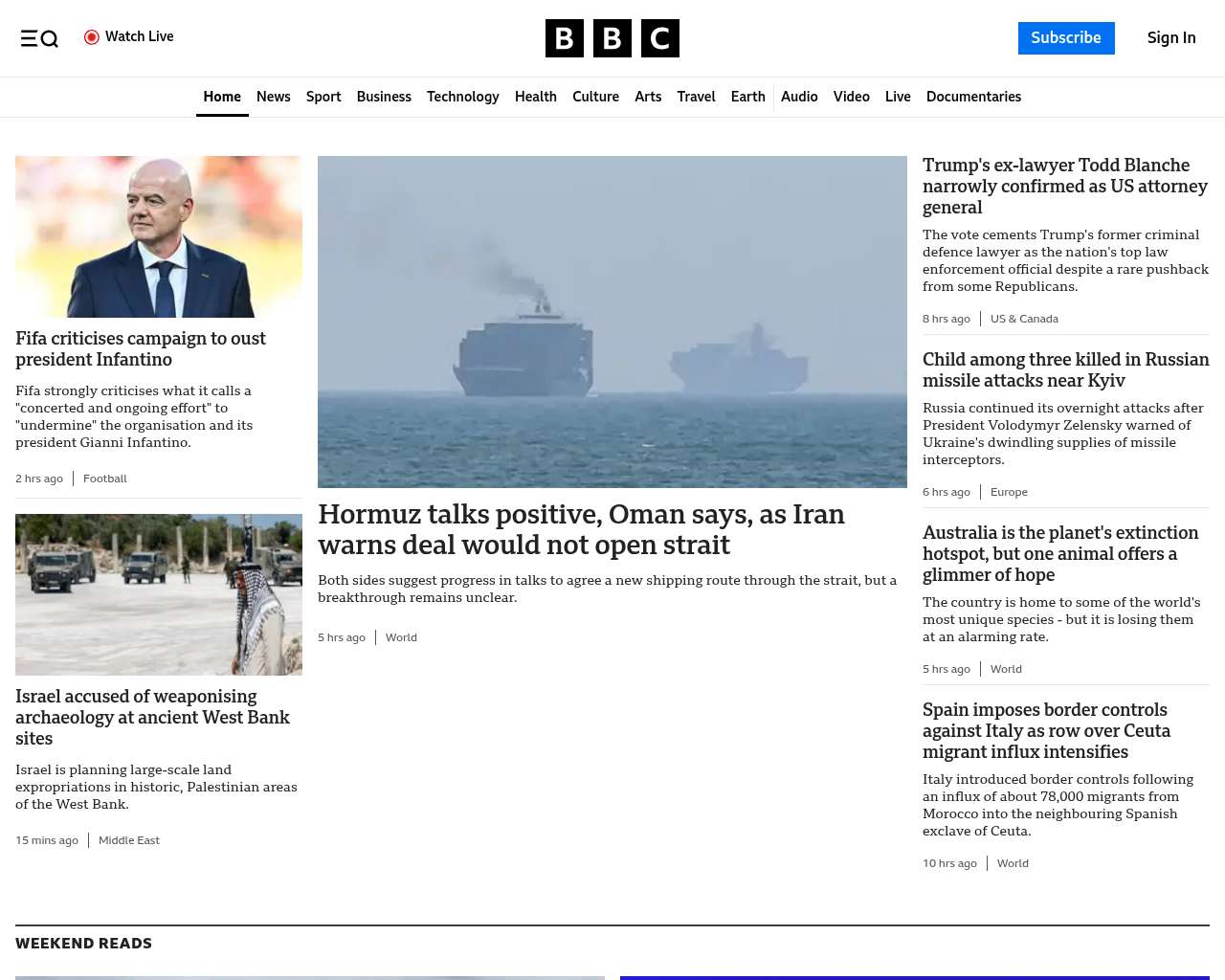Viewport: 1225px width, 980px height.
Task: Open Australia extinction hotspot story
Action: tap(1060, 554)
